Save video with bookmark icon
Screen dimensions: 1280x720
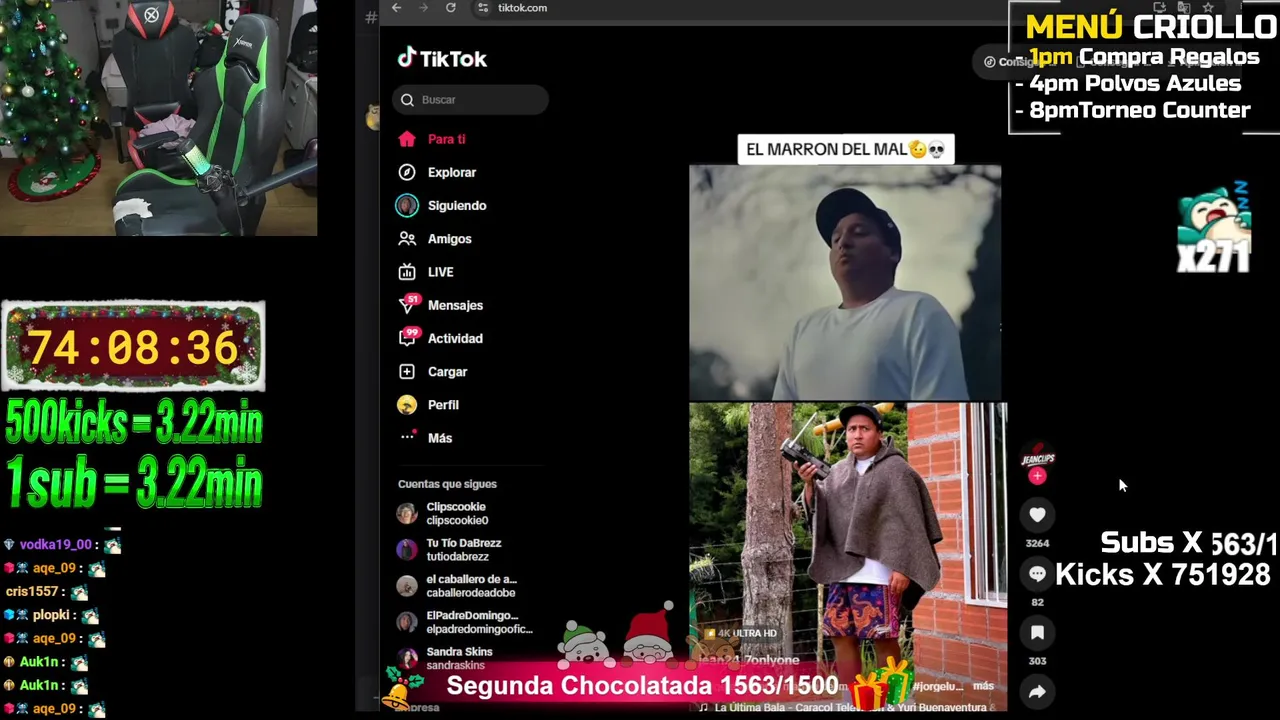(x=1037, y=633)
